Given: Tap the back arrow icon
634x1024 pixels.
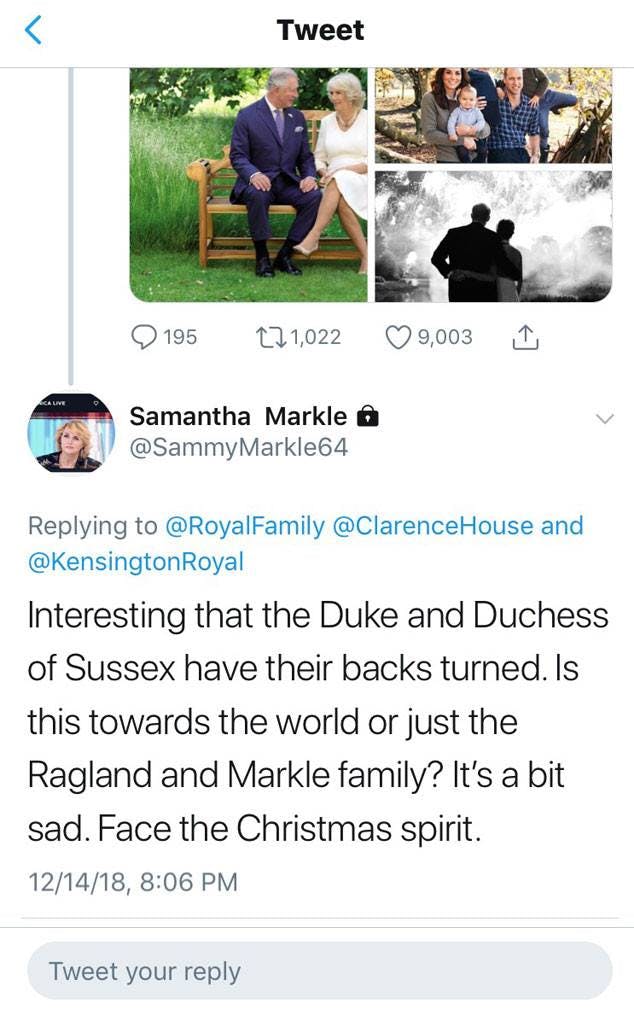Looking at the screenshot, I should 33,32.
